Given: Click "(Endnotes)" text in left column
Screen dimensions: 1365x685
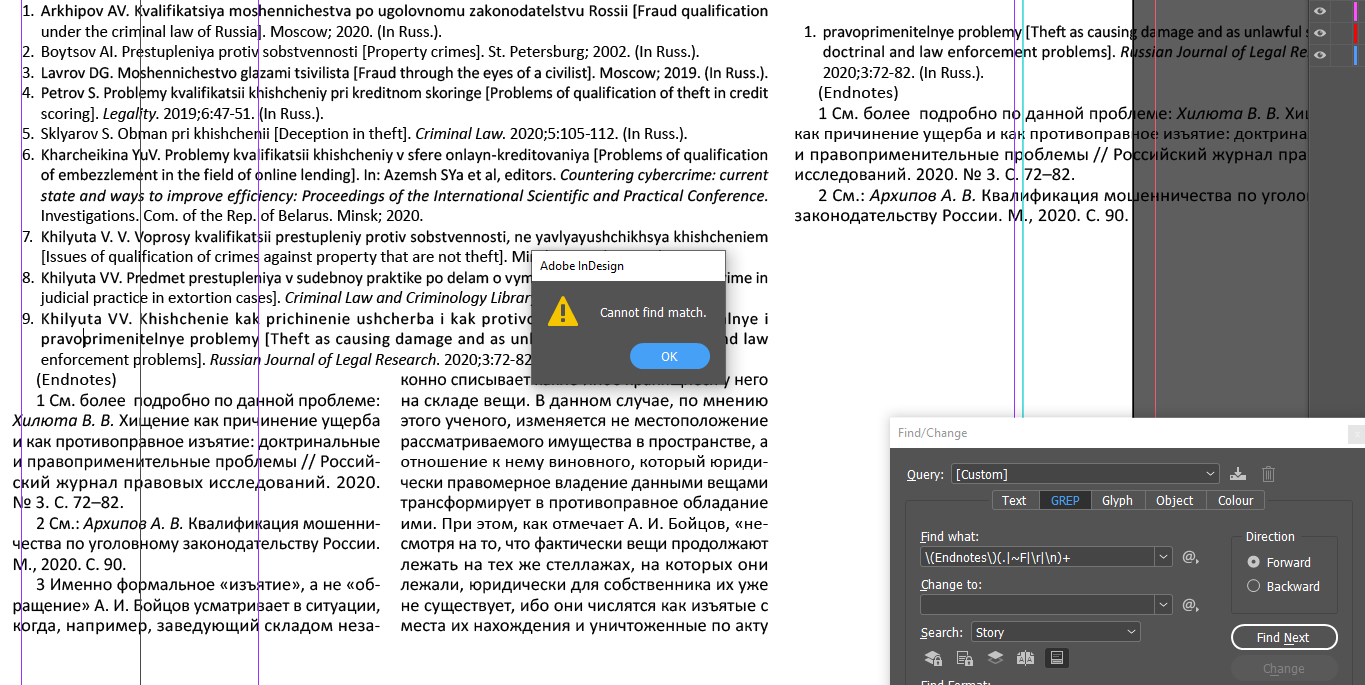Looking at the screenshot, I should (76, 380).
